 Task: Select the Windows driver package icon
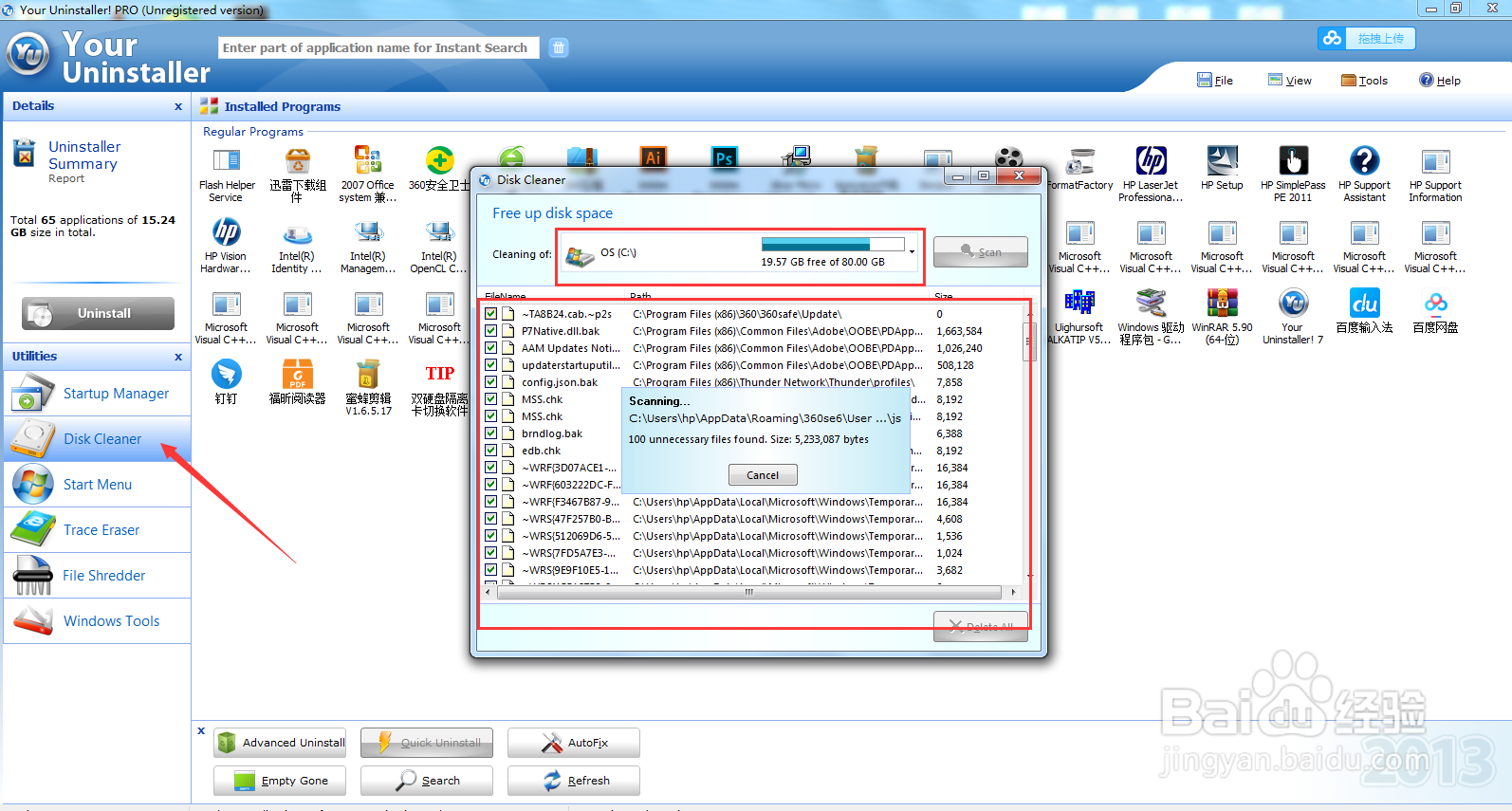click(x=1151, y=317)
